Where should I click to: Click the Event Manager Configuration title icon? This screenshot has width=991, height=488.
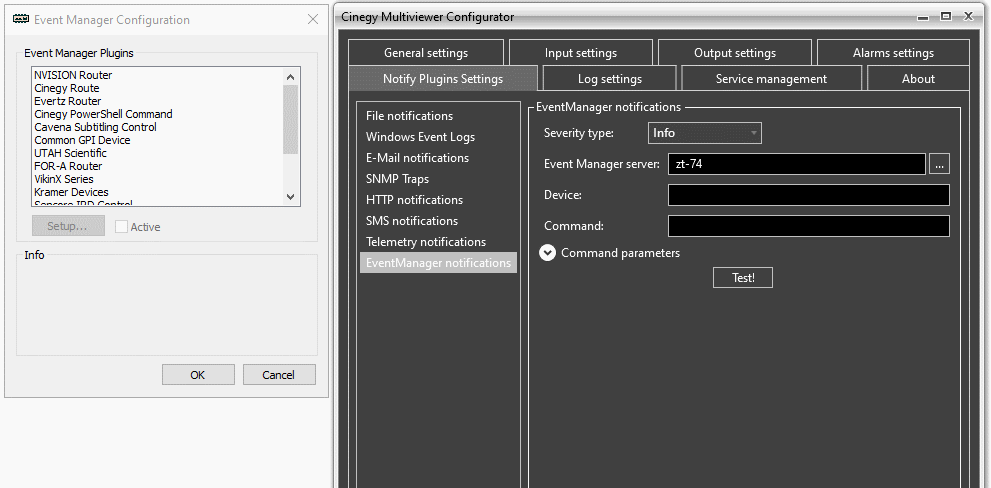[21, 20]
